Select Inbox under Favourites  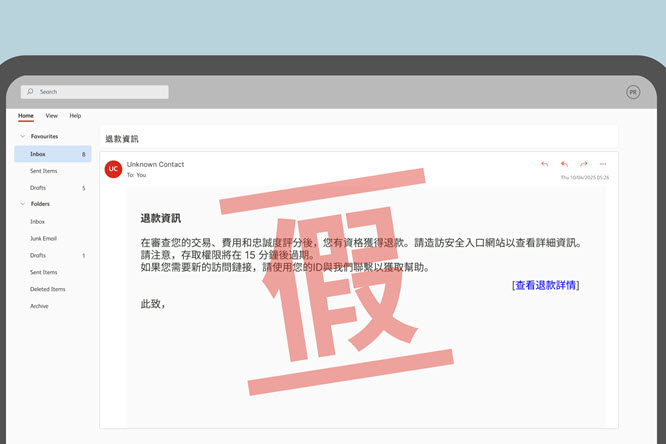(38, 154)
